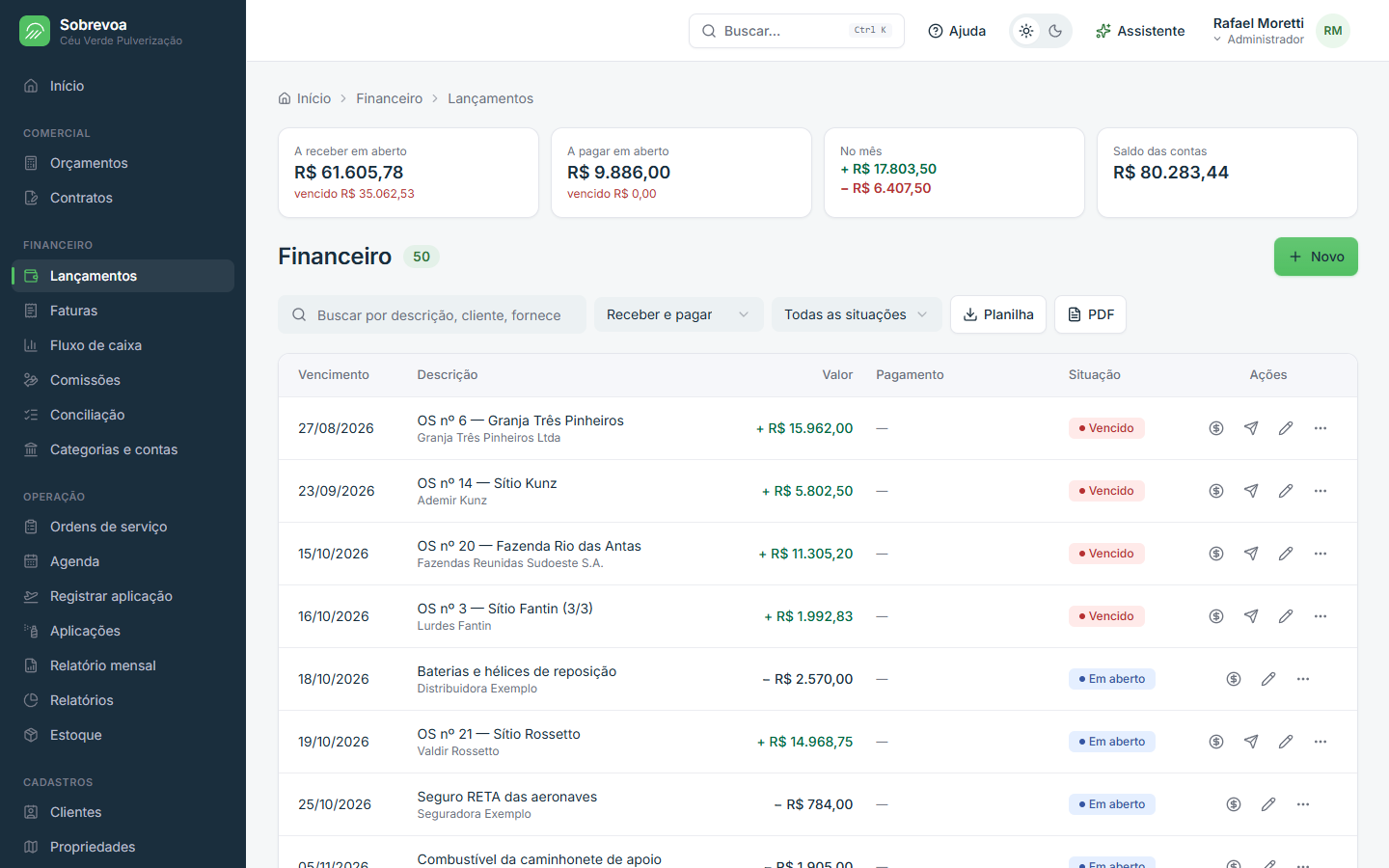The height and width of the screenshot is (868, 1389).
Task: Register payment for Baterias e hélices de reposição
Action: pyautogui.click(x=1234, y=679)
